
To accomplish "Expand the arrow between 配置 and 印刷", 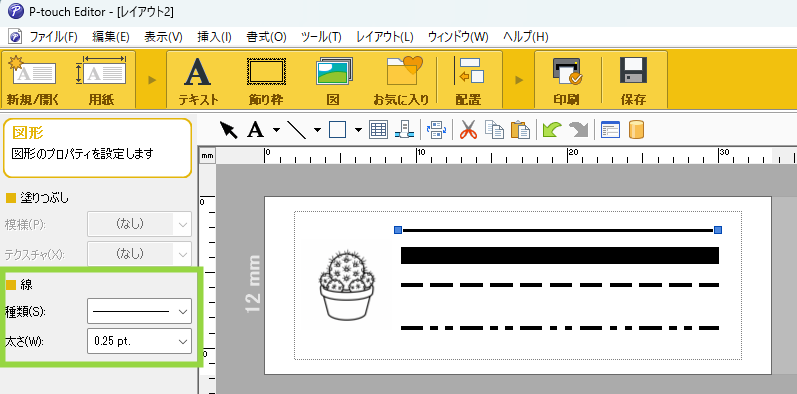I will pos(519,80).
